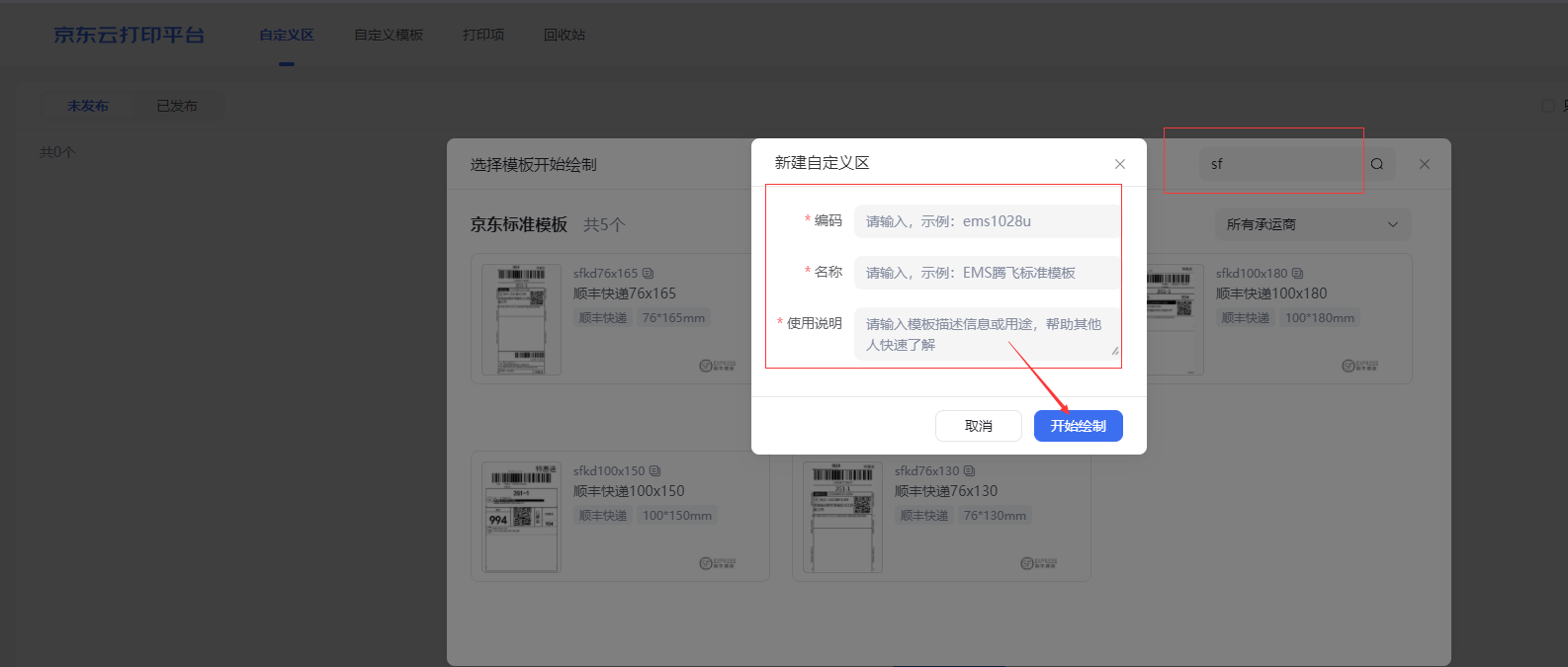1568x667 pixels.
Task: Click the 共0个 count text
Action: (57, 152)
